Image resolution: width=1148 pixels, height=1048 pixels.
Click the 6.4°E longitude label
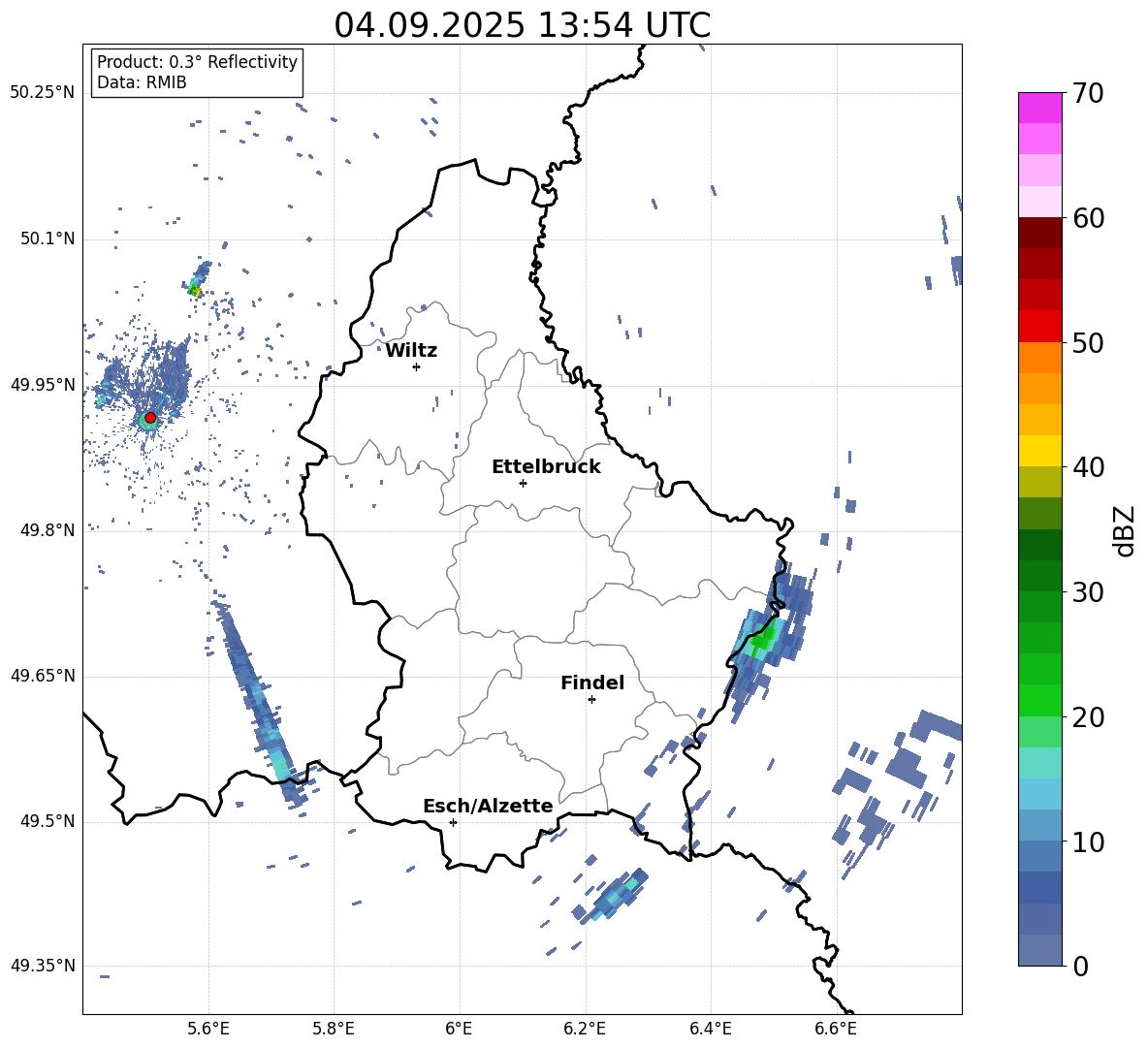[x=711, y=1029]
